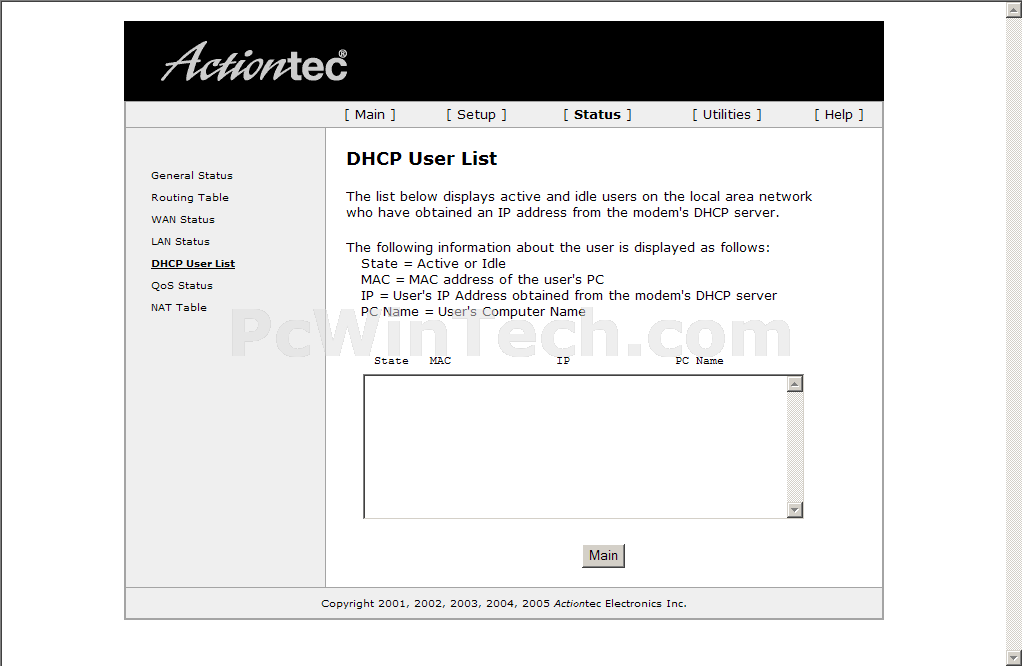Select the Status tab
1022x666 pixels.
click(x=597, y=115)
